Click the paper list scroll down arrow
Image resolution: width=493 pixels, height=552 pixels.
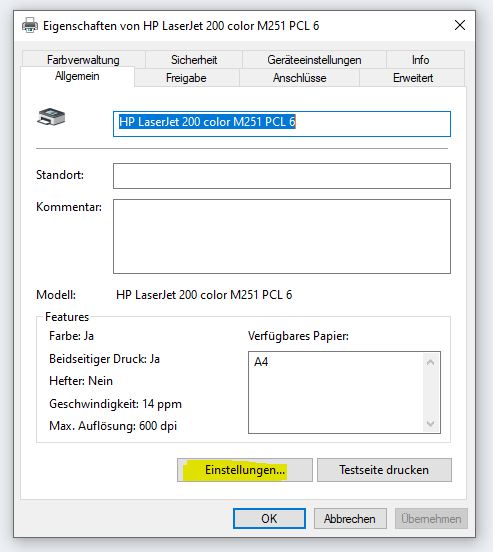[430, 424]
